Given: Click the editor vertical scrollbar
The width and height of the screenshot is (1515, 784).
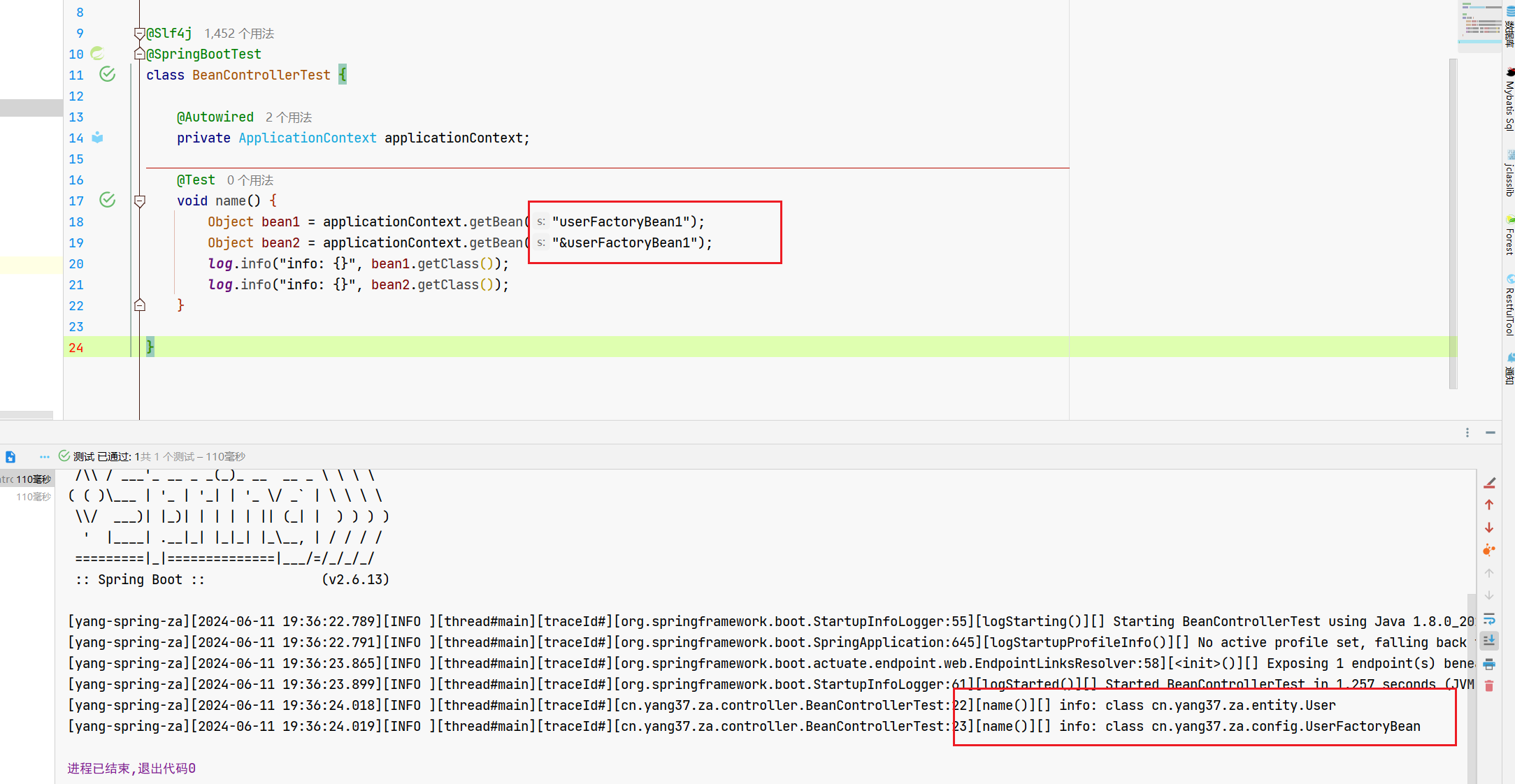Looking at the screenshot, I should click(1453, 224).
